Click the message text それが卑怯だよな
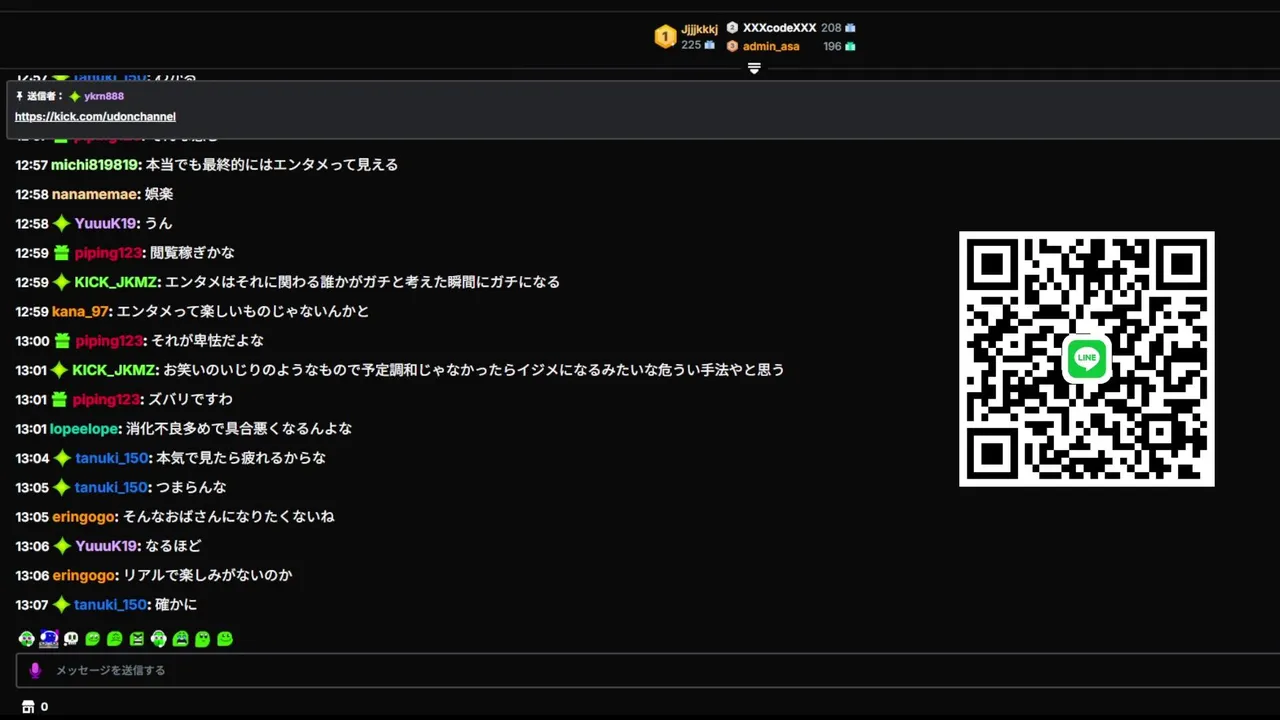The width and height of the screenshot is (1280, 720). (x=207, y=341)
